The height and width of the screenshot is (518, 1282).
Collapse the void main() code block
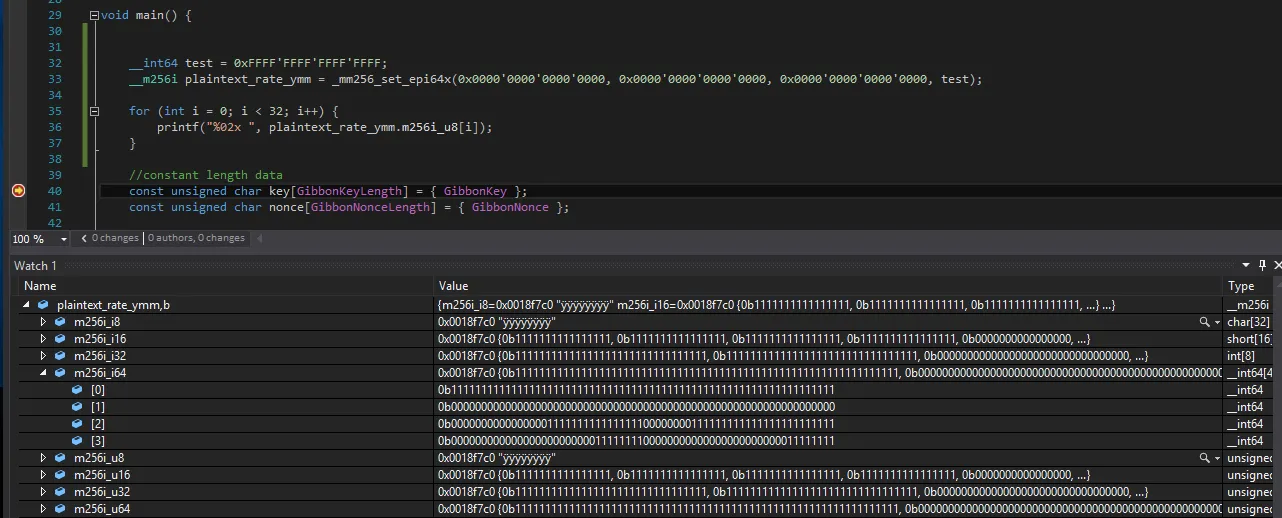pos(94,16)
